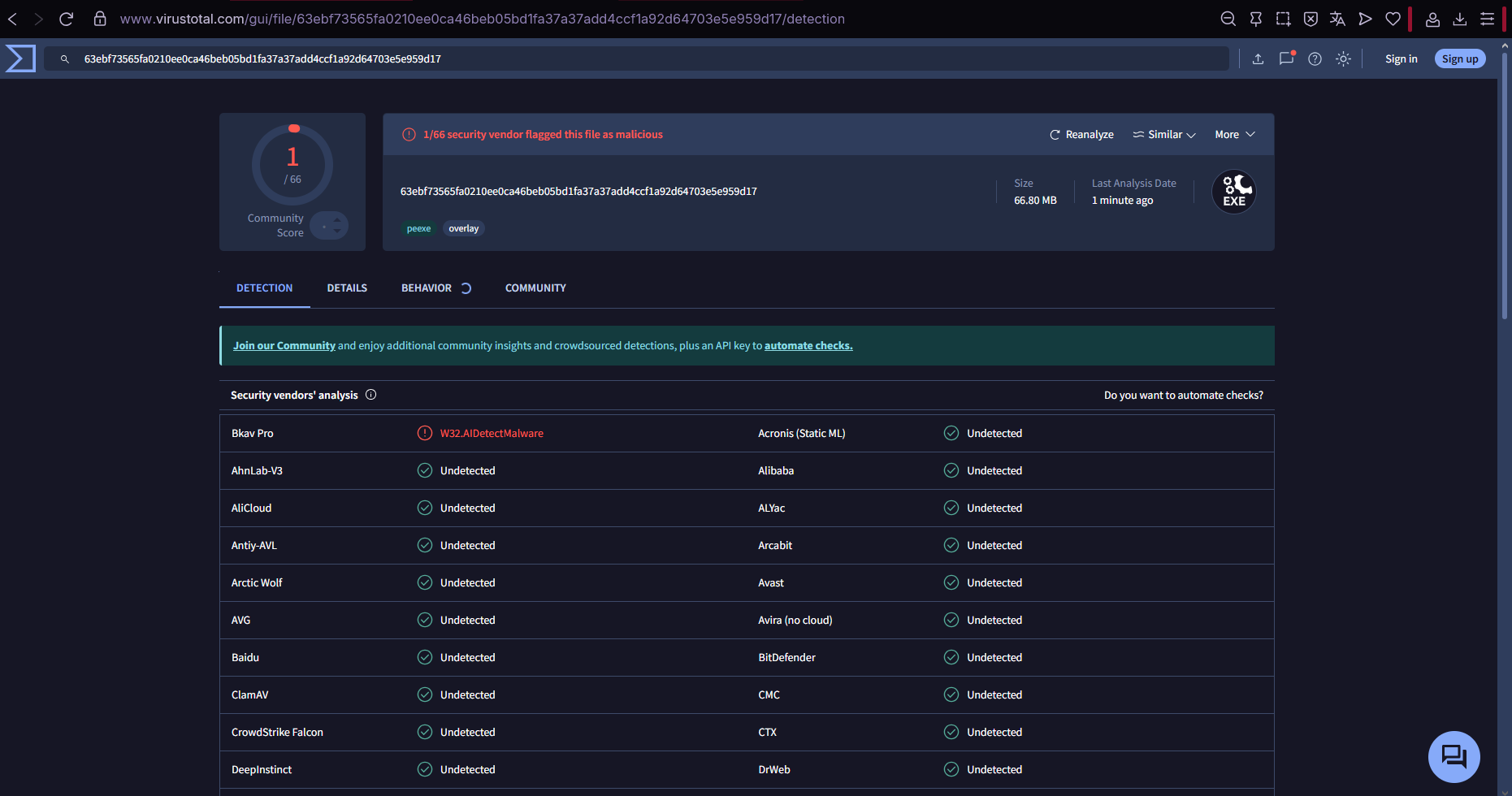The height and width of the screenshot is (796, 1512).
Task: Click the DeepInstinct vendor name
Action: point(261,769)
